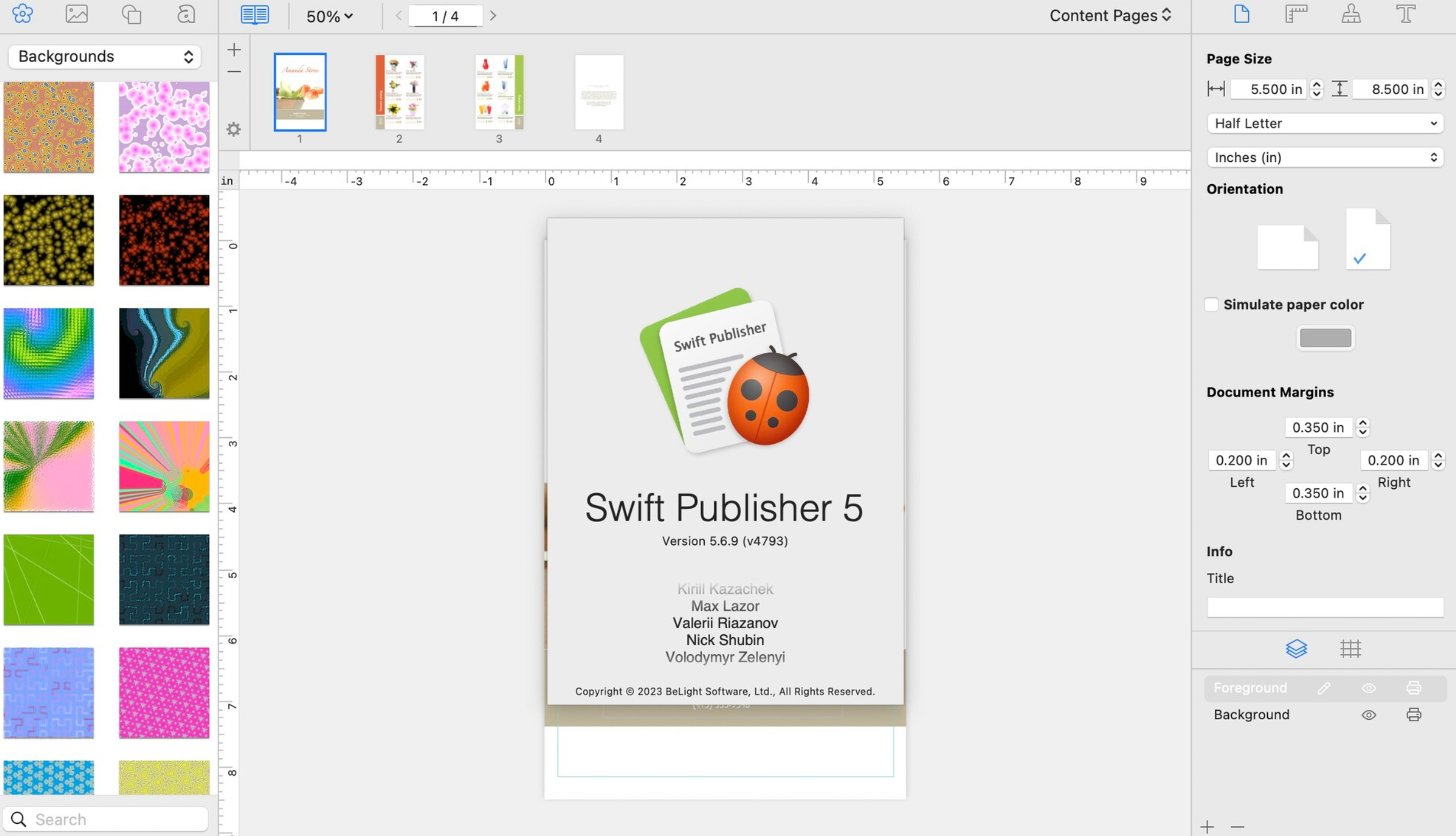Click page height stepper arrows
The image size is (1456, 836).
point(1438,89)
